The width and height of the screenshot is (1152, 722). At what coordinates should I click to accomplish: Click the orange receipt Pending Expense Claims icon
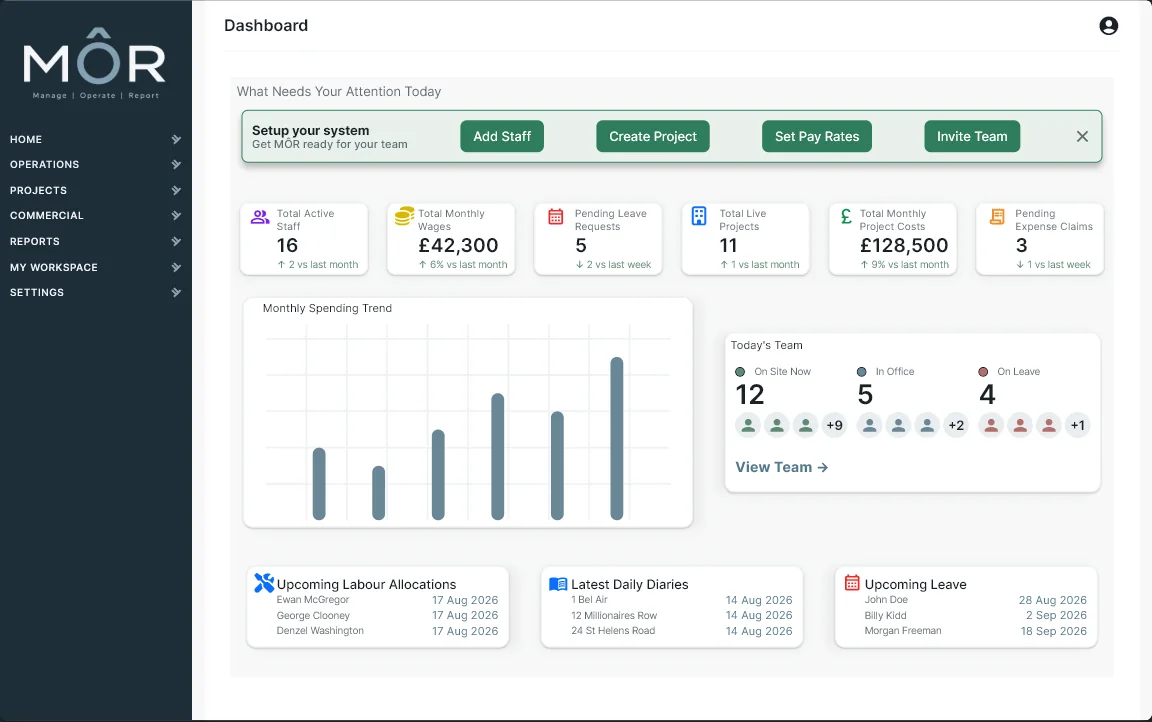(997, 216)
